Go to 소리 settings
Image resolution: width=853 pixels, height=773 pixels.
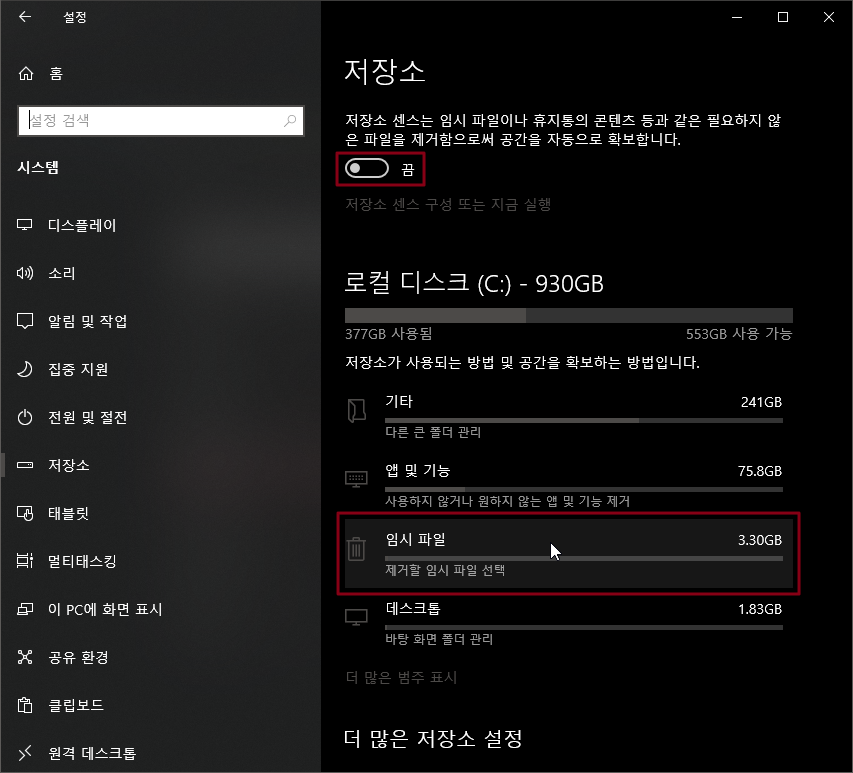160,273
